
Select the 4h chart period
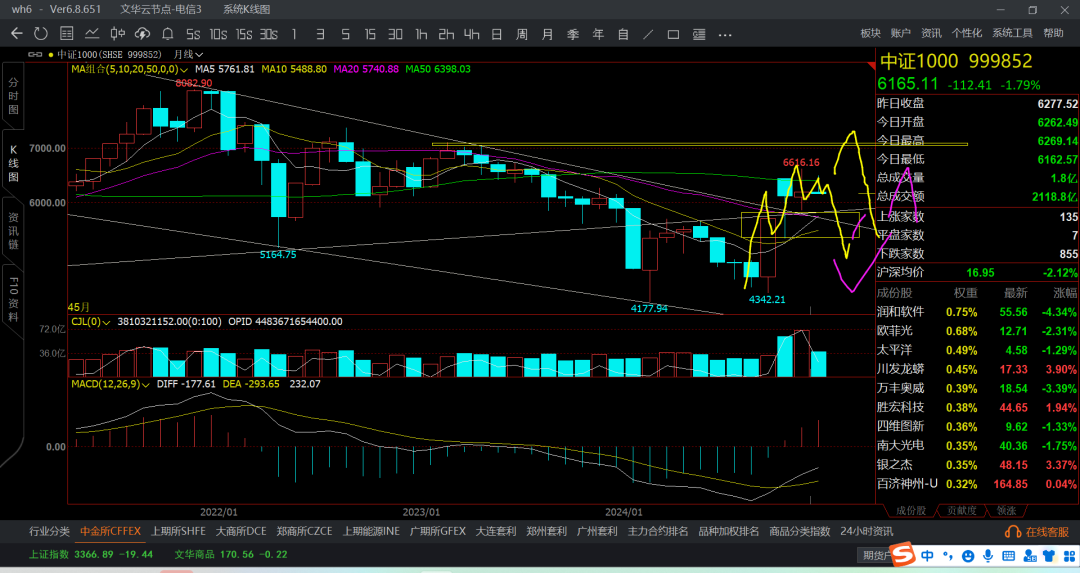471,34
